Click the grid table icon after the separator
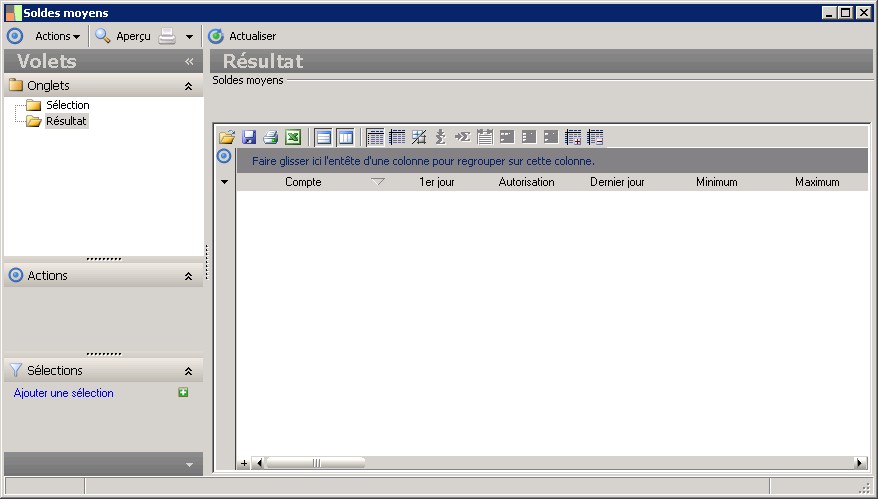This screenshot has height=499, width=878. coord(375,137)
